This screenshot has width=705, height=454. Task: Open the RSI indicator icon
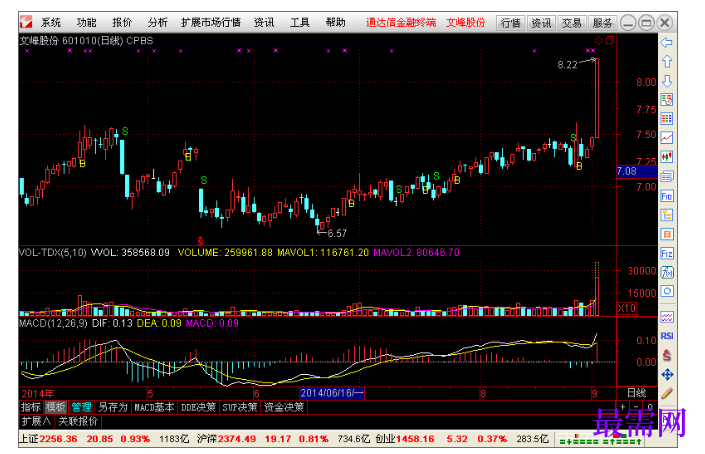(666, 336)
